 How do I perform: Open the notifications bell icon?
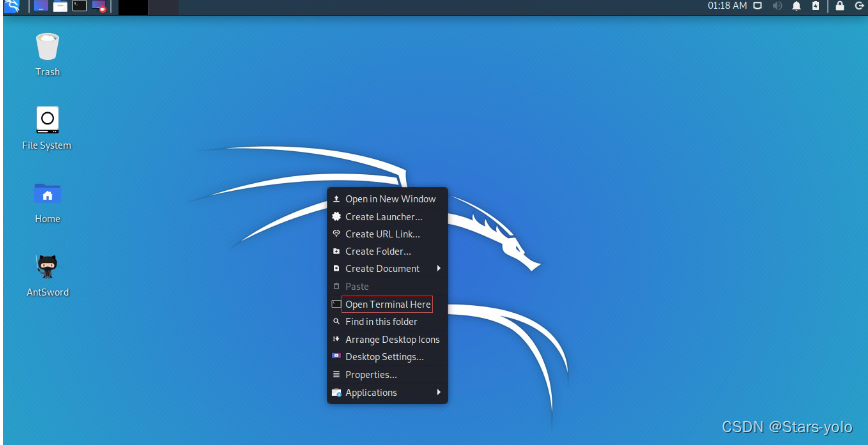point(796,6)
